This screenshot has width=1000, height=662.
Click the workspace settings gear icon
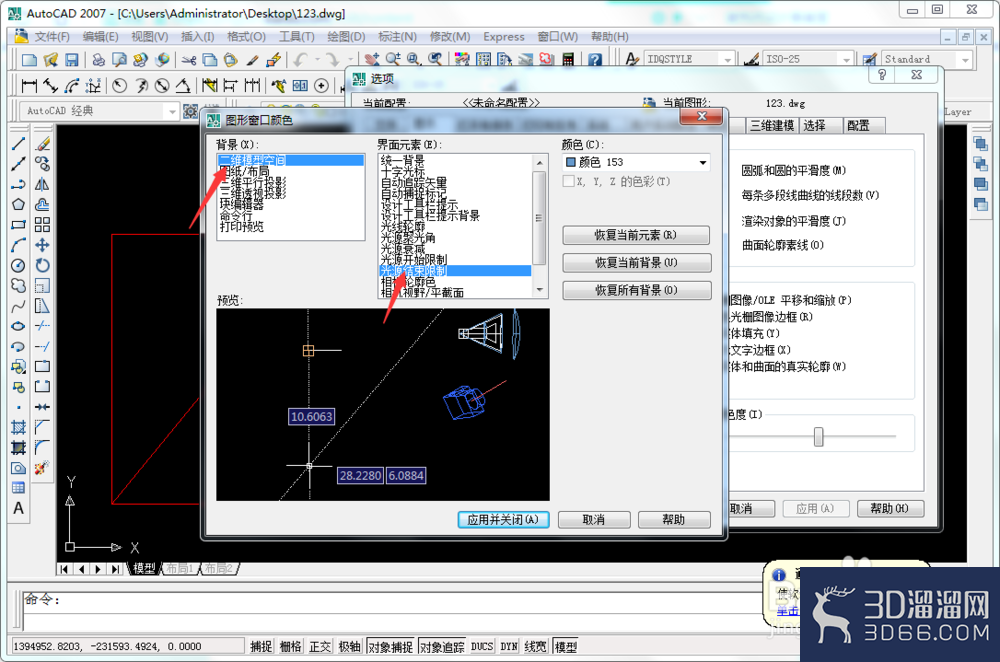(x=190, y=111)
